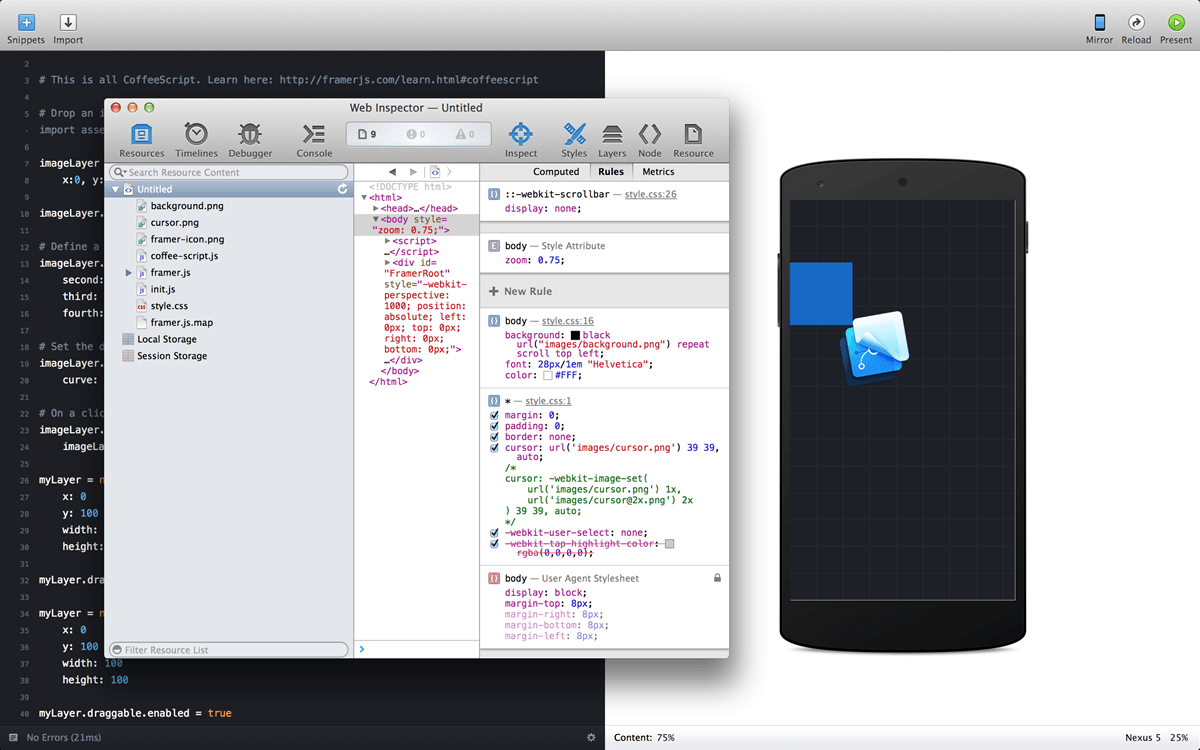Image resolution: width=1200 pixels, height=750 pixels.
Task: Go forward using the navigation right arrow
Action: [411, 172]
